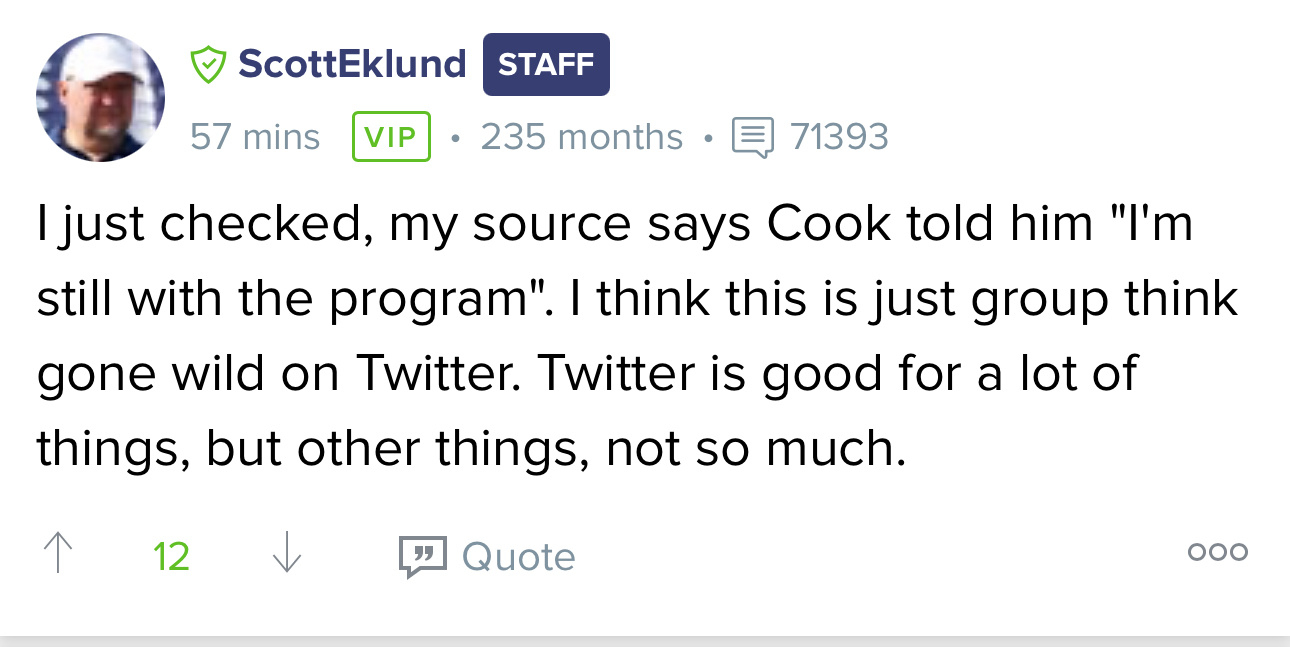Click the 57 mins timestamp

point(255,136)
